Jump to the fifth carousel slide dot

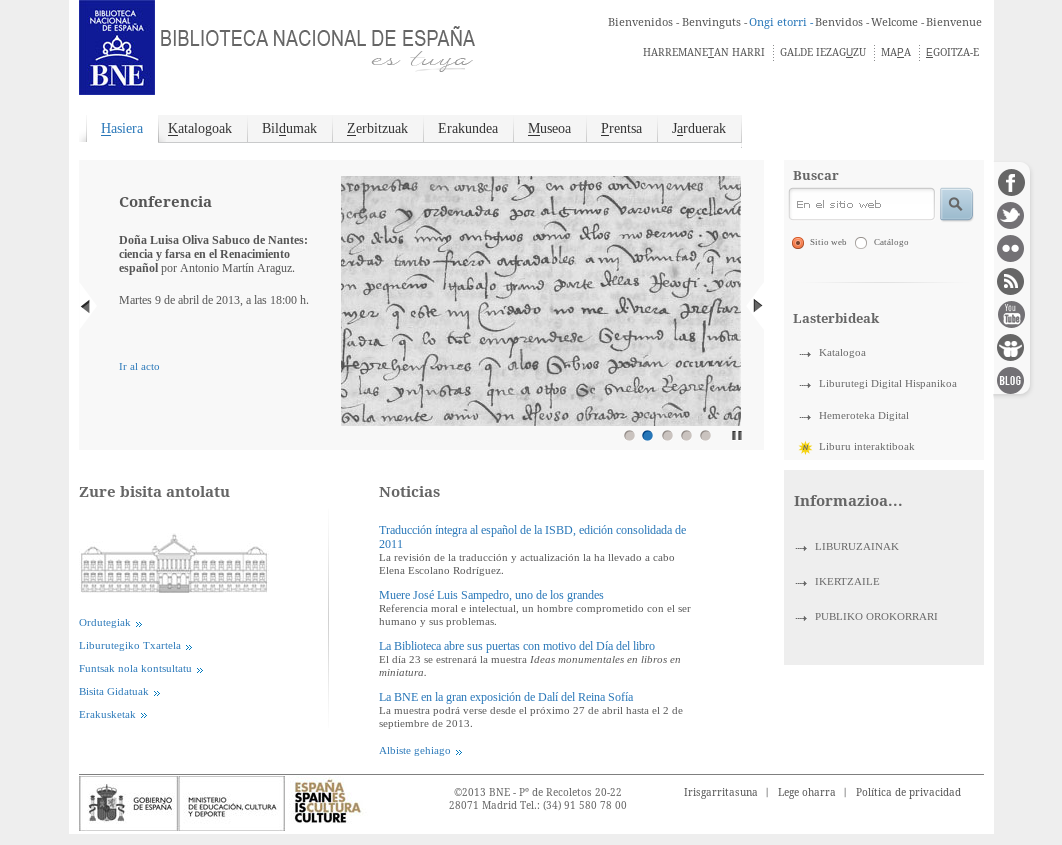click(x=705, y=435)
